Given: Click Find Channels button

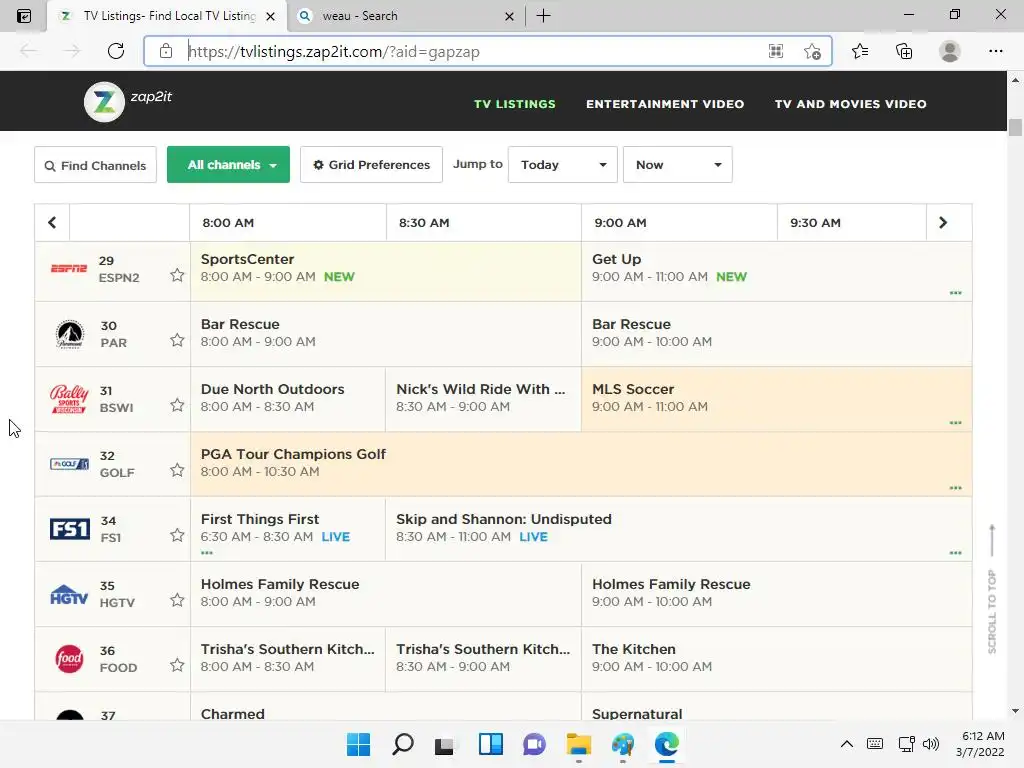Looking at the screenshot, I should (95, 165).
